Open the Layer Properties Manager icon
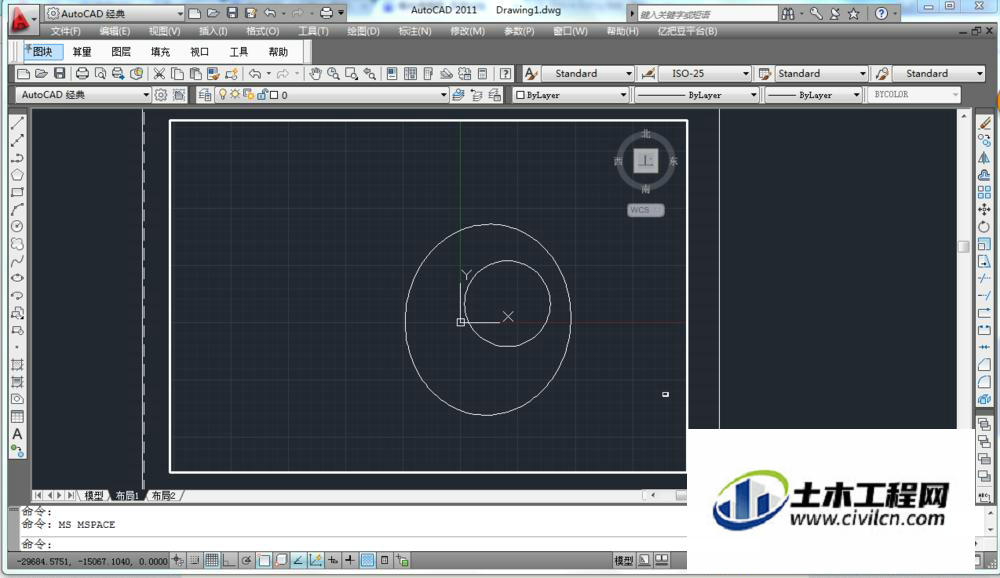 click(x=205, y=95)
